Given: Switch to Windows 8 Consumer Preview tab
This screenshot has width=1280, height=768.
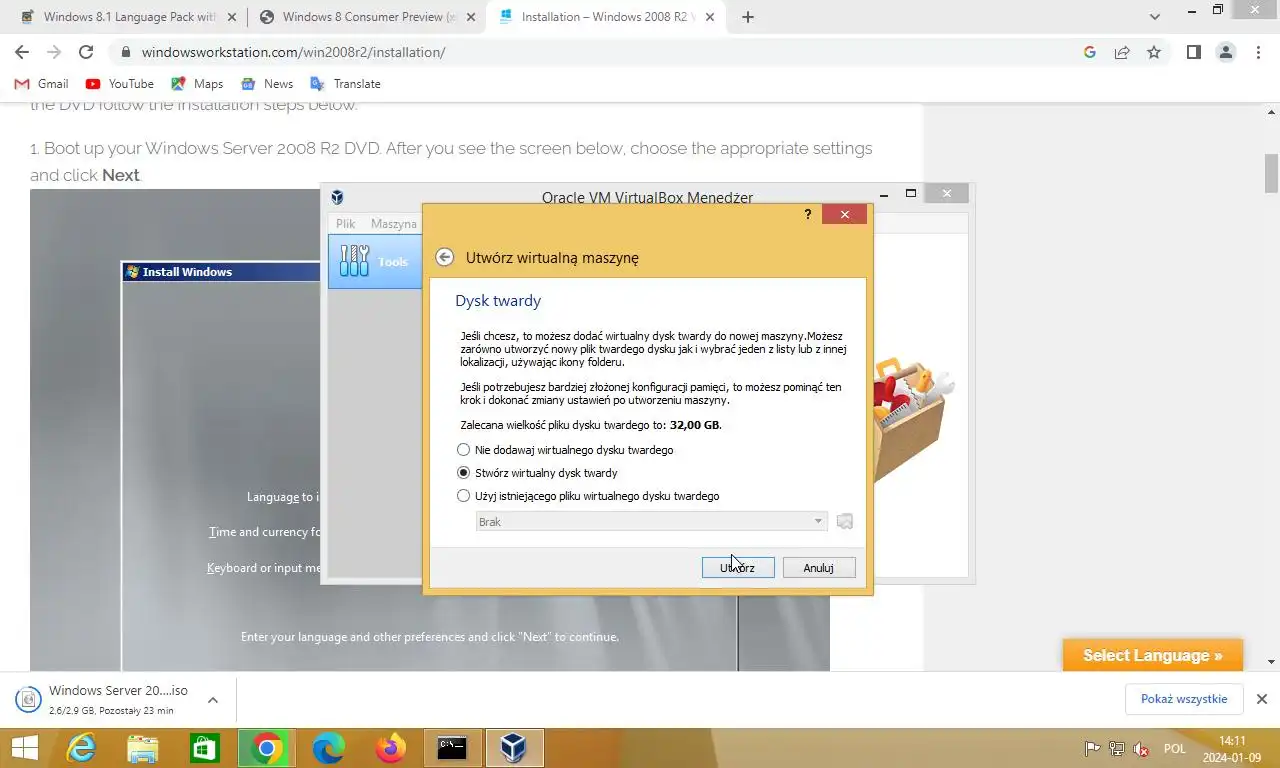Looking at the screenshot, I should (x=368, y=17).
